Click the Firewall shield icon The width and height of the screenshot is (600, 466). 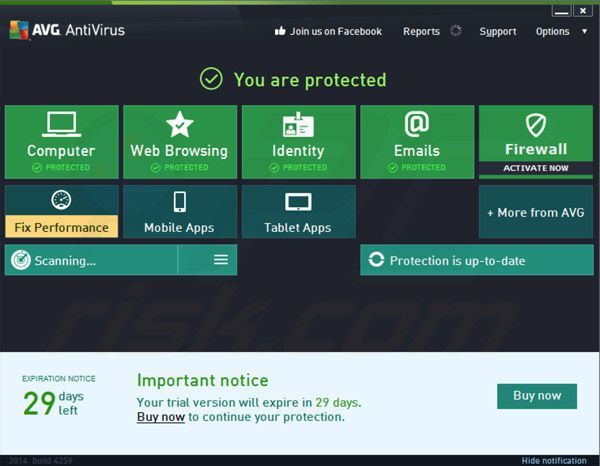click(x=536, y=125)
